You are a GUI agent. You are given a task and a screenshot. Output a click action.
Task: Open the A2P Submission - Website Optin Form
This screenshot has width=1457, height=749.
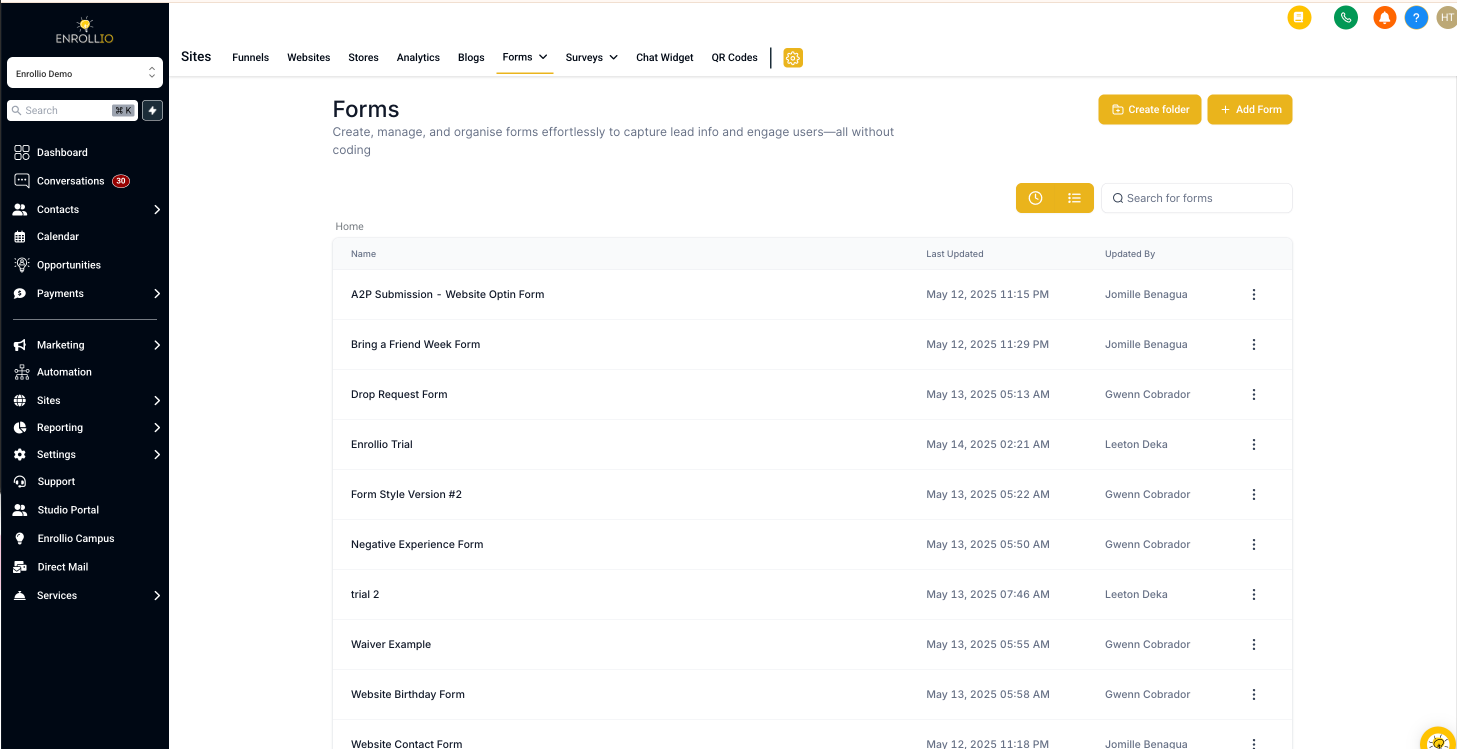(447, 294)
